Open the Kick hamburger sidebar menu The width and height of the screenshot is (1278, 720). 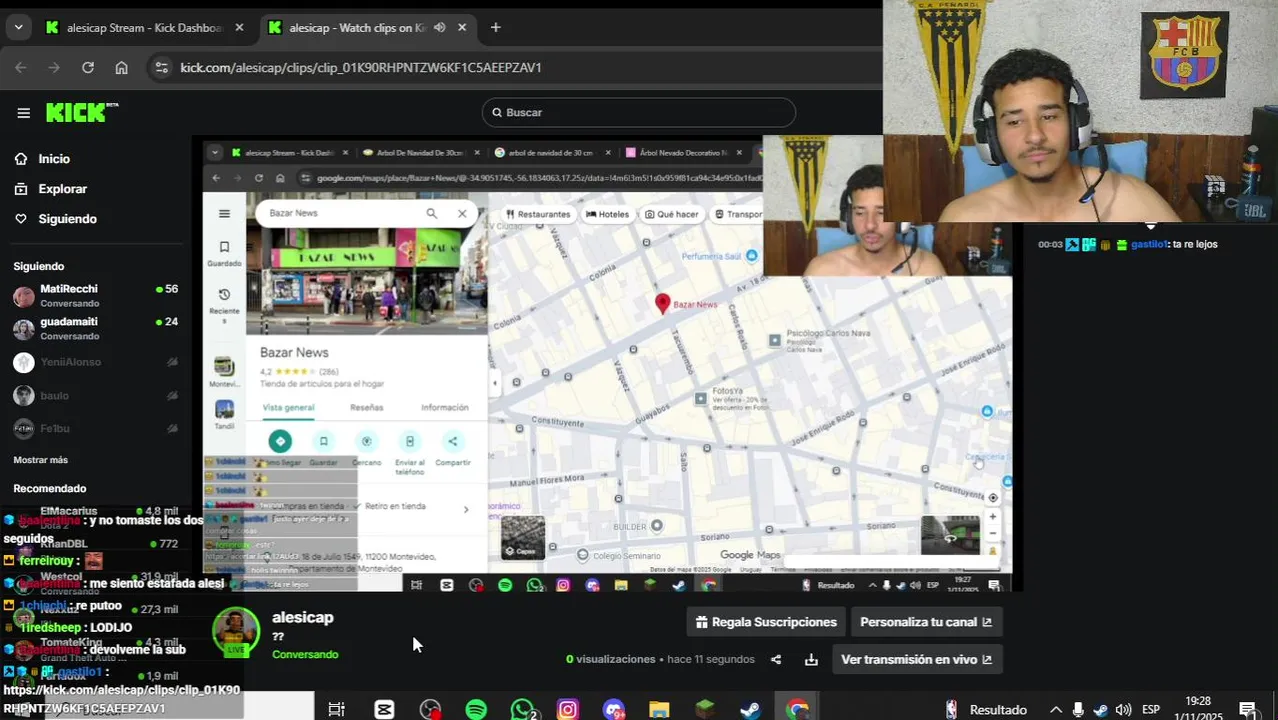(x=23, y=113)
